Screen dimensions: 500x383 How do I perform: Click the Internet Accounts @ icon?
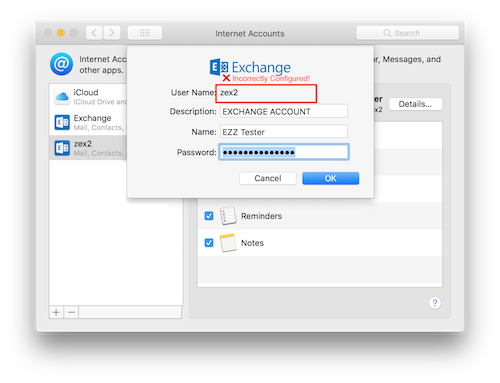click(x=62, y=64)
